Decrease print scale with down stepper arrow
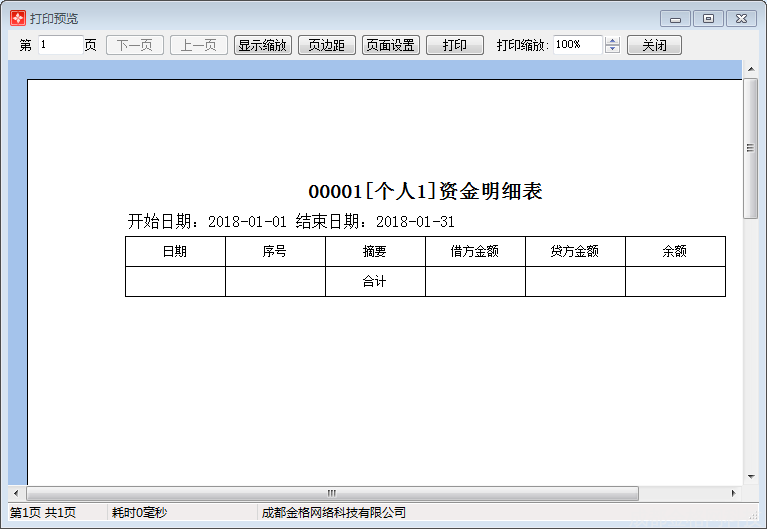The width and height of the screenshot is (767, 529). point(613,50)
